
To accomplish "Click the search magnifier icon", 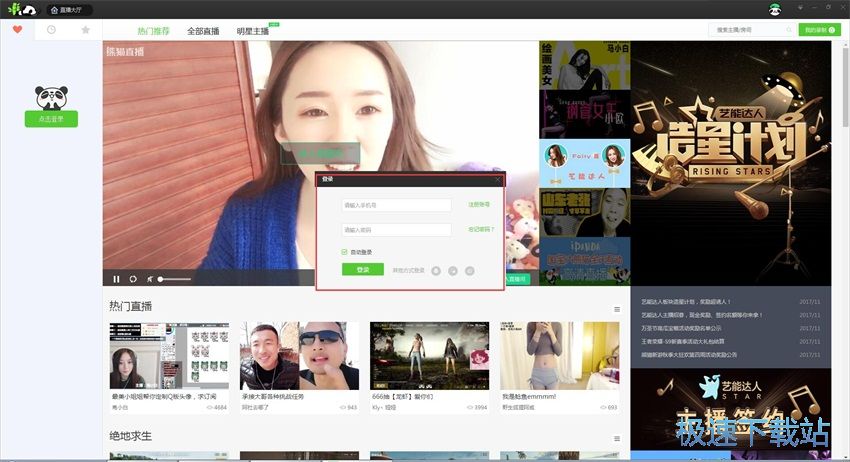I will (x=789, y=30).
